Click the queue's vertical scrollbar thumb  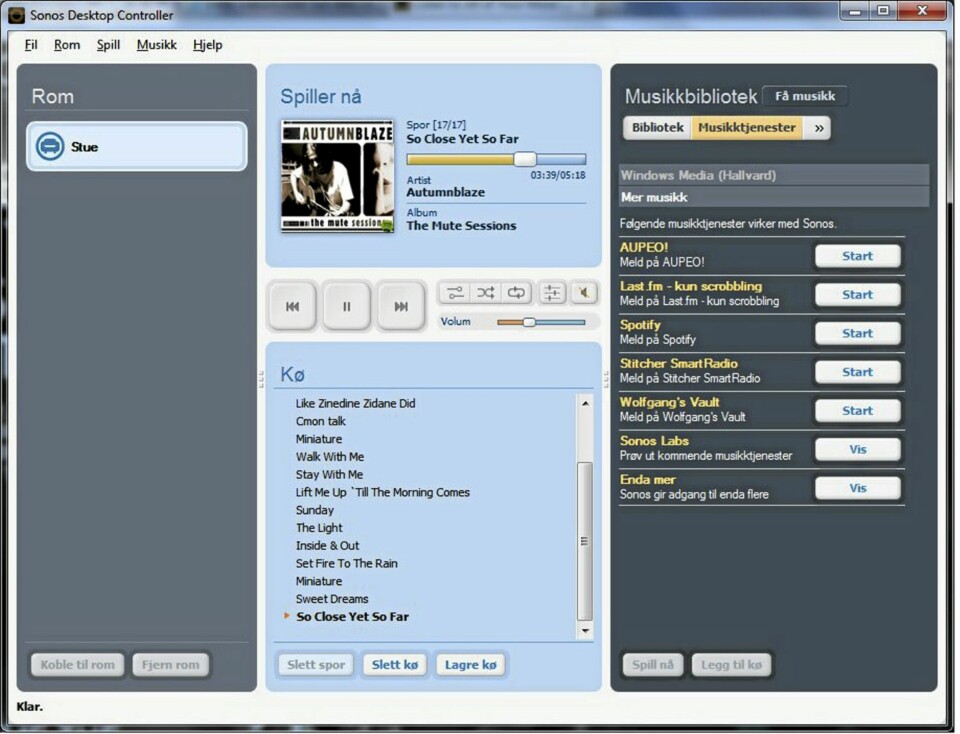click(585, 542)
